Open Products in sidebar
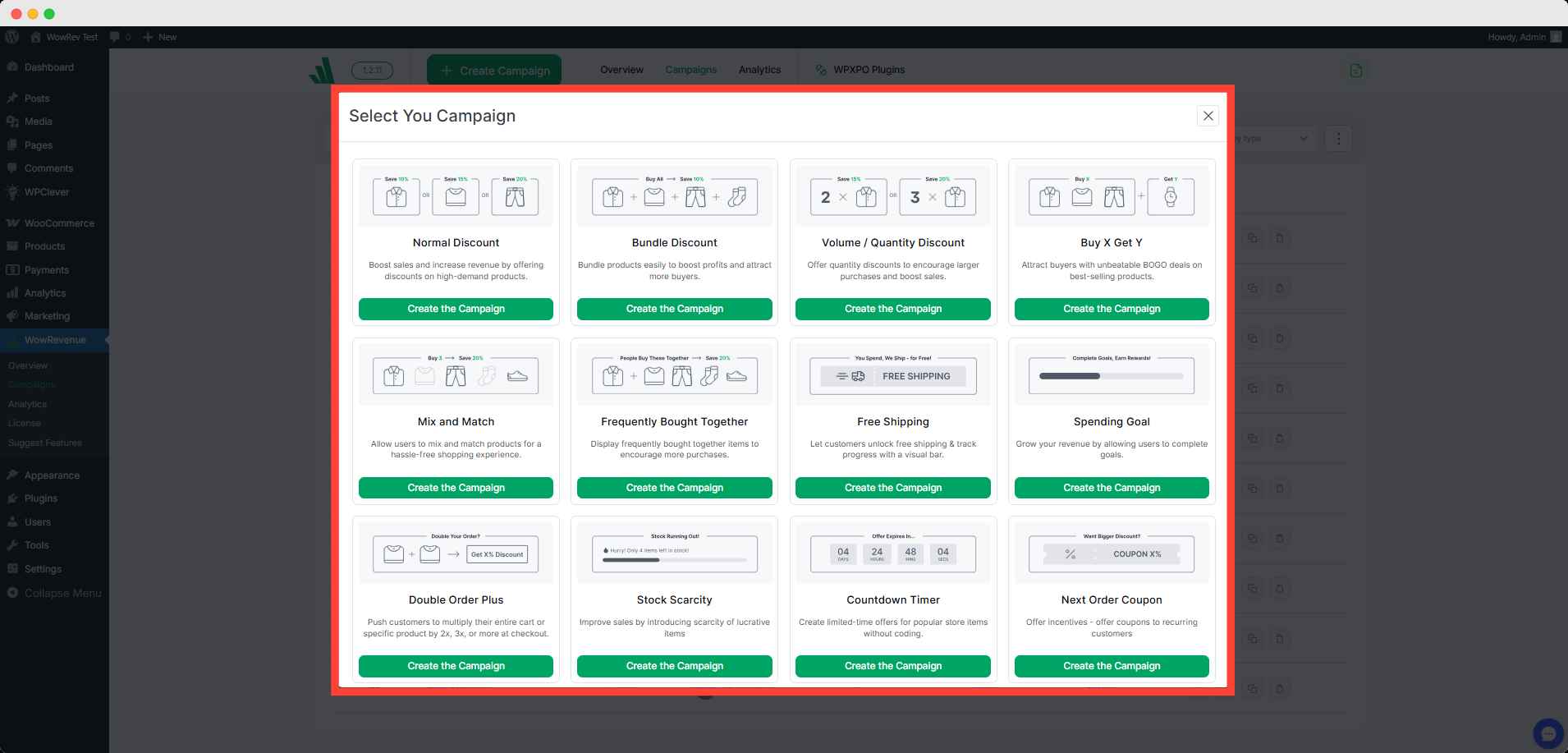 click(54, 246)
